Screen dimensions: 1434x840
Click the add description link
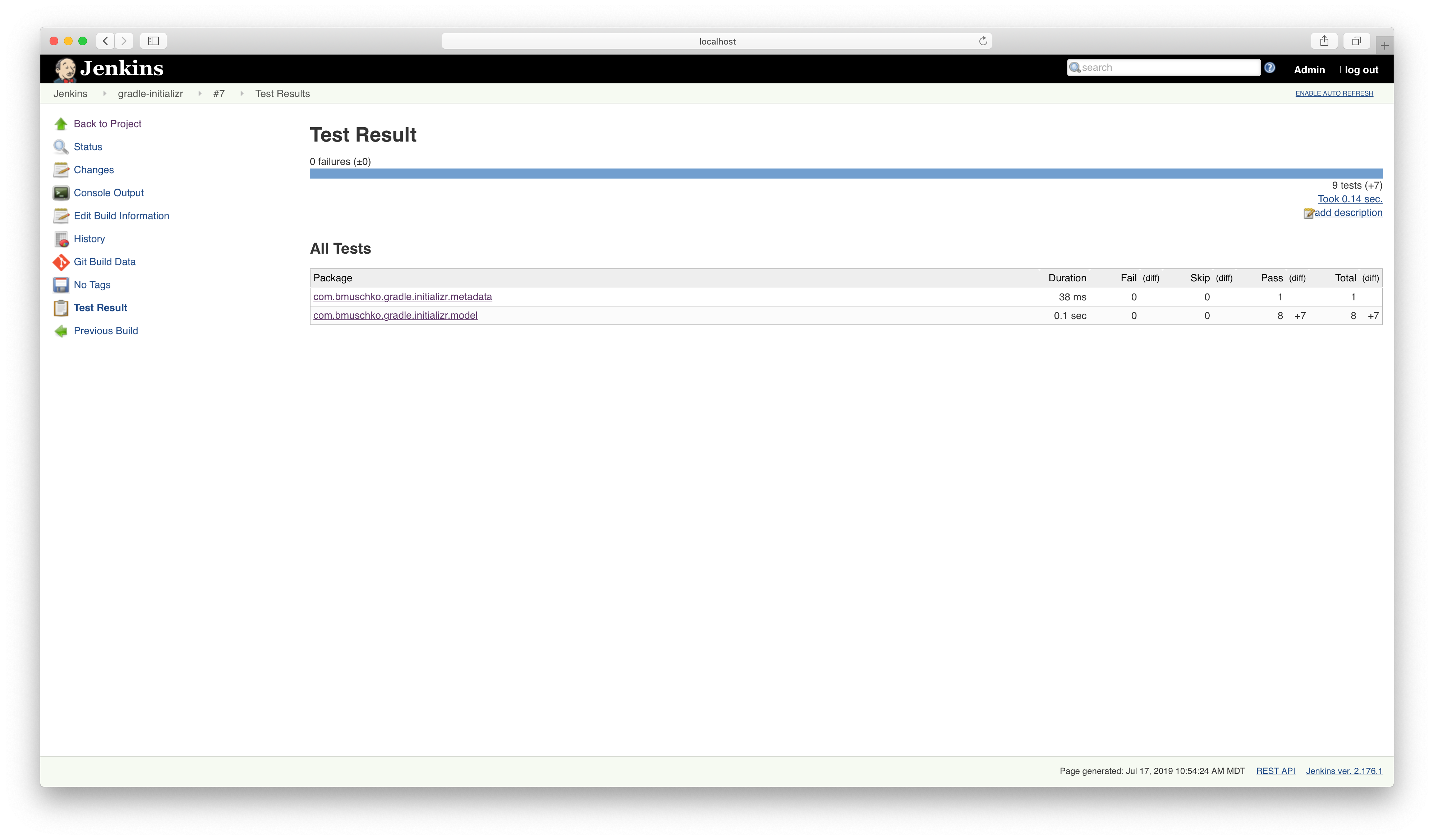coord(1347,213)
